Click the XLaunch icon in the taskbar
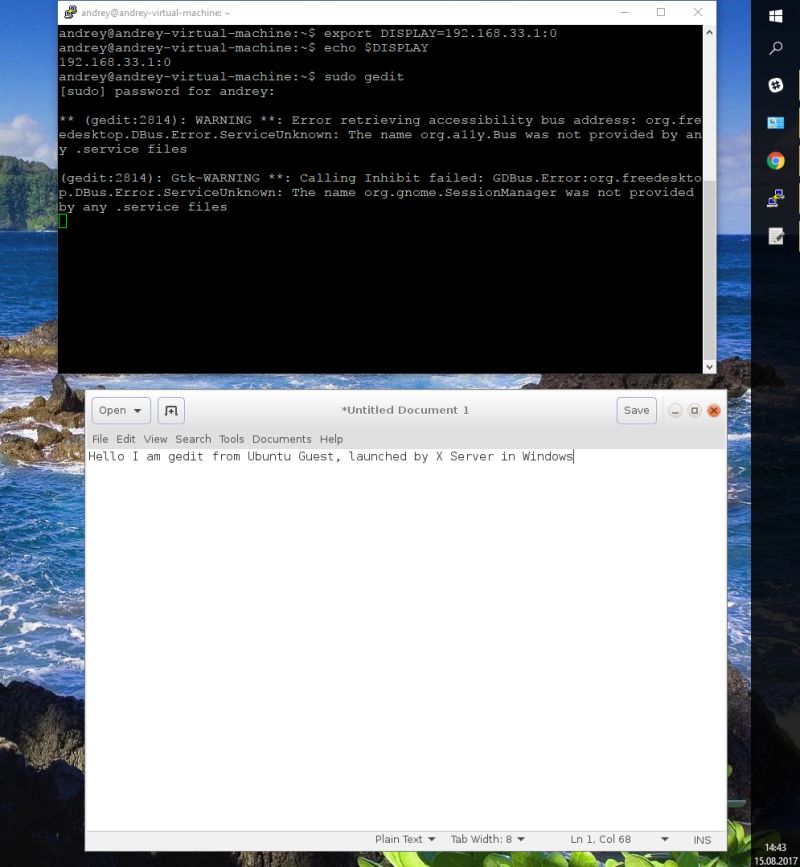The height and width of the screenshot is (867, 800). pos(775,198)
